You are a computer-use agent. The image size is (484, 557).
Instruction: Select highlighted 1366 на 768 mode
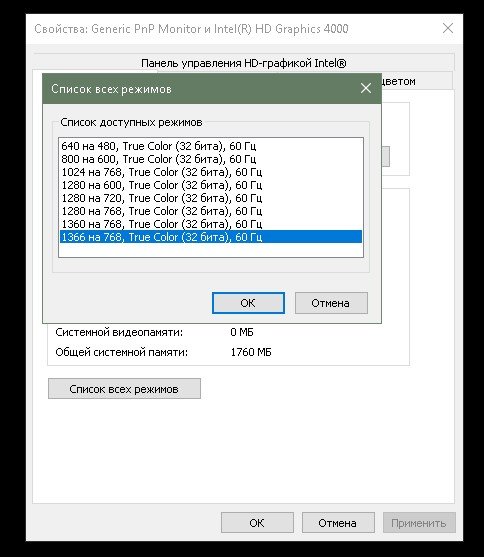pos(211,237)
